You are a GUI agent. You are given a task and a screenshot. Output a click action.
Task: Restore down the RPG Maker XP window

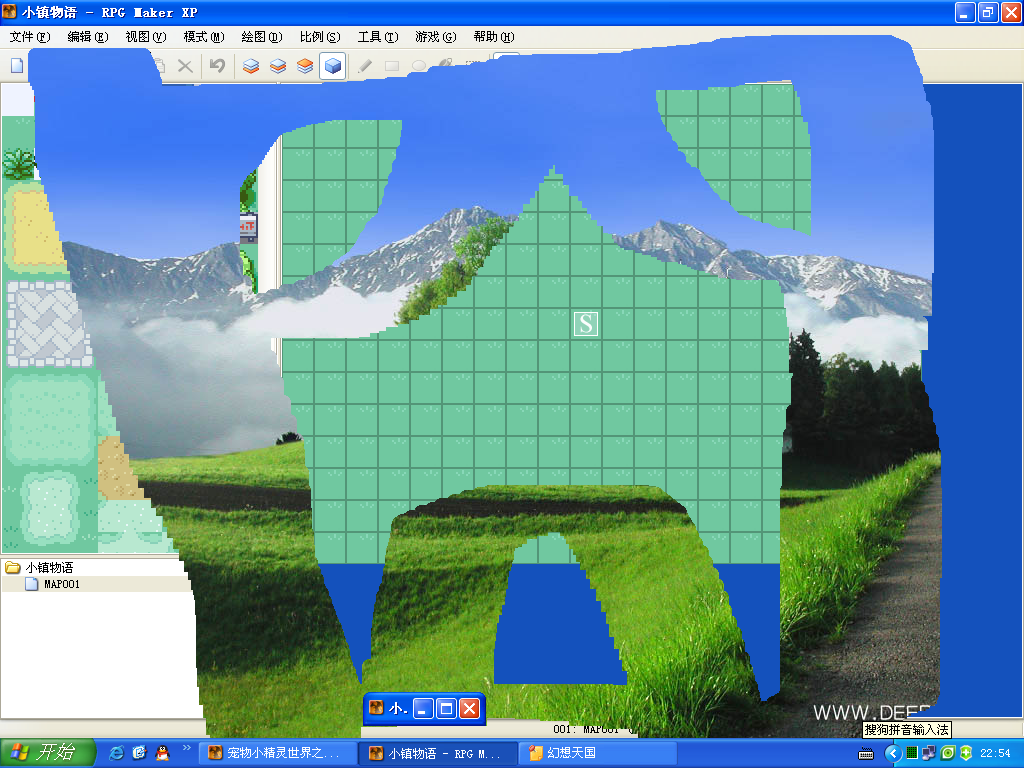988,12
